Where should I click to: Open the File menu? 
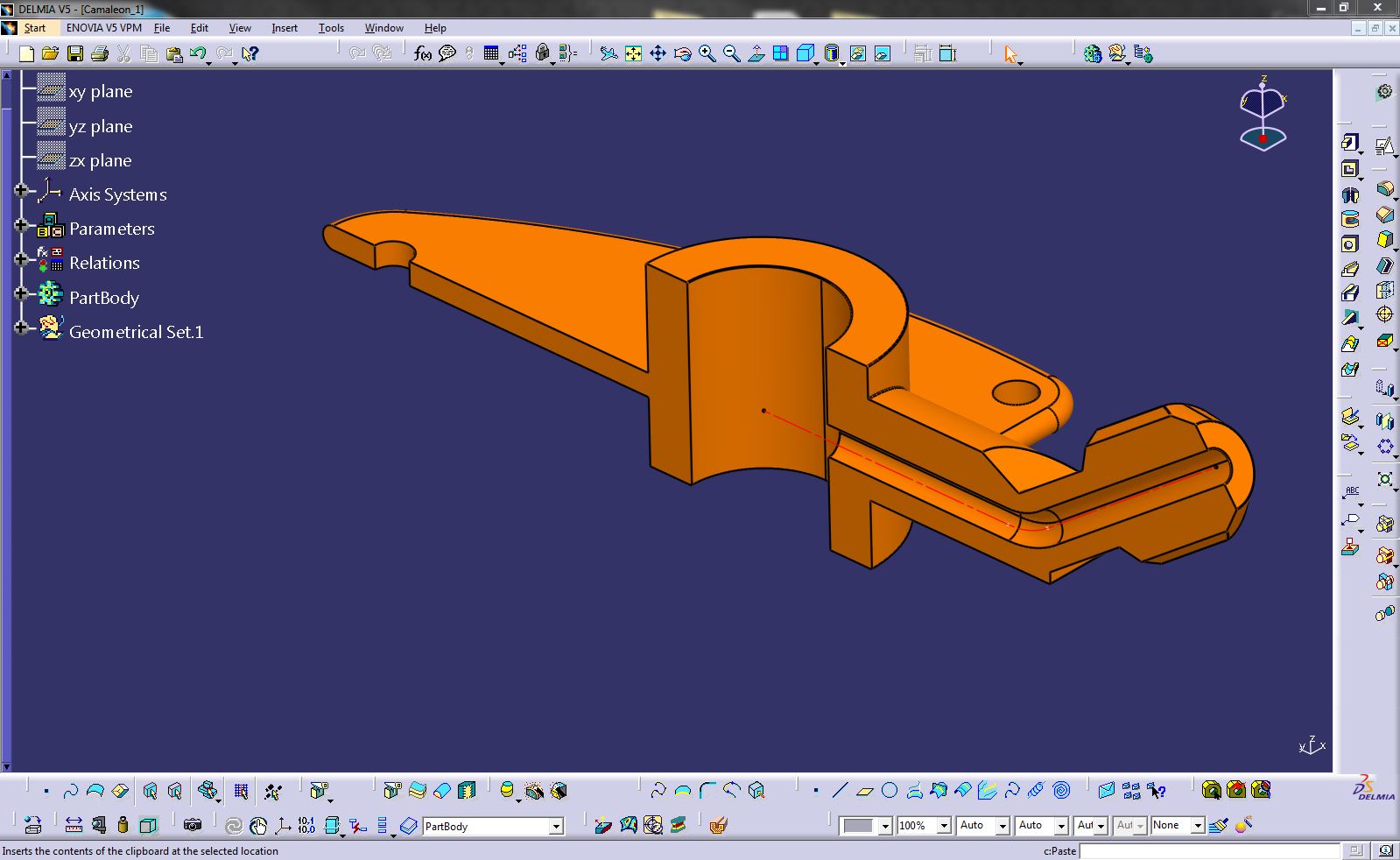[162, 28]
